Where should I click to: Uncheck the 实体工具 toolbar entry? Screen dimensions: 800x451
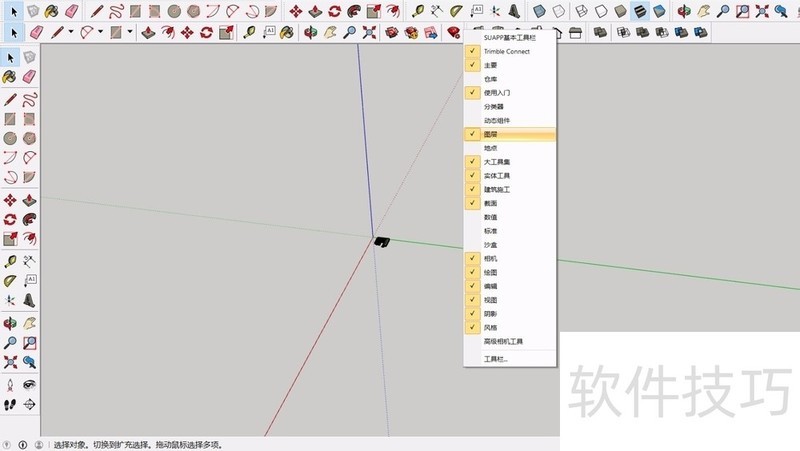[x=509, y=176]
